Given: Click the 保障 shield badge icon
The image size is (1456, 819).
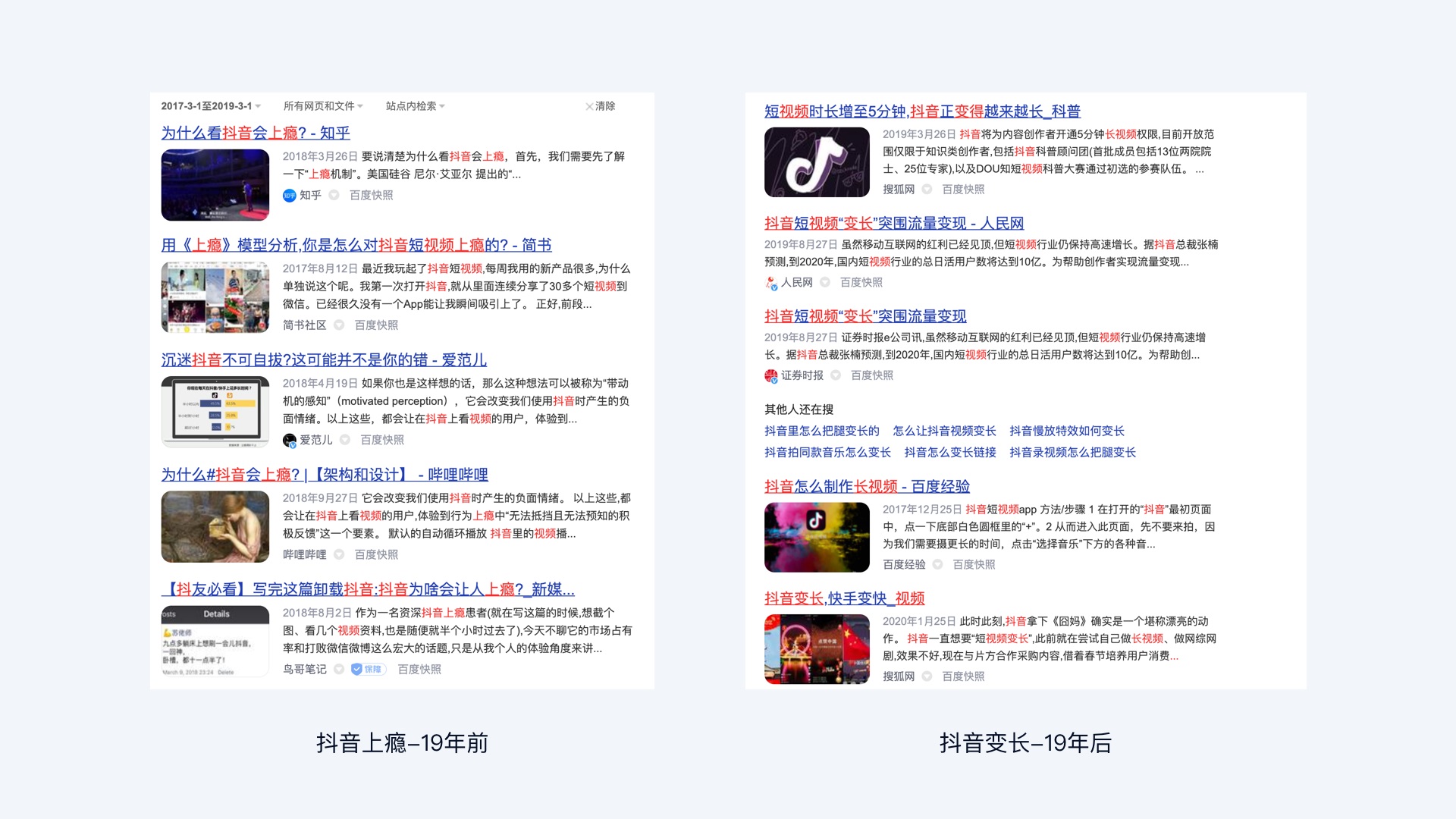Looking at the screenshot, I should 369,670.
